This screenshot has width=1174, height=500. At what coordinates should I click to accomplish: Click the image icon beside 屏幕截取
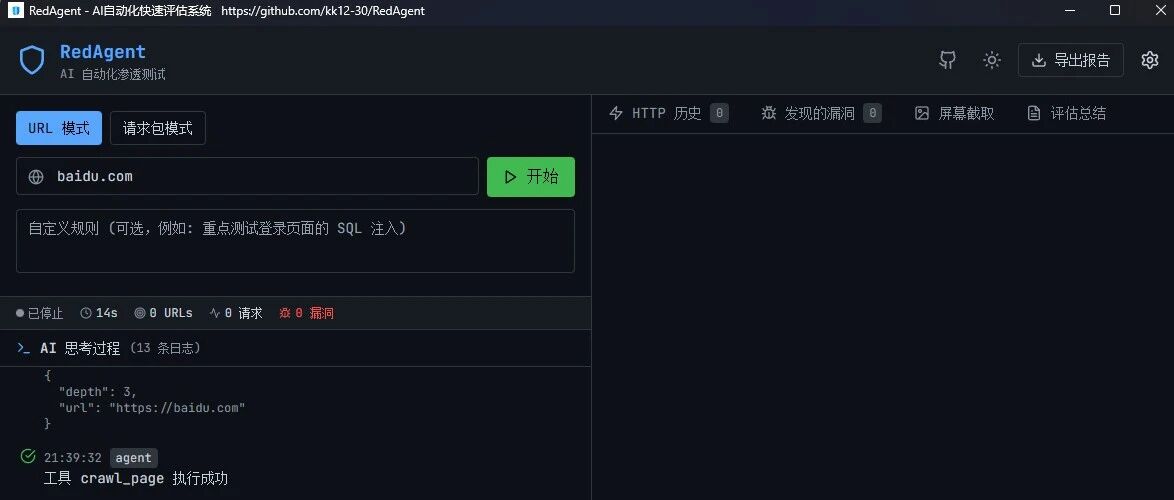point(922,113)
